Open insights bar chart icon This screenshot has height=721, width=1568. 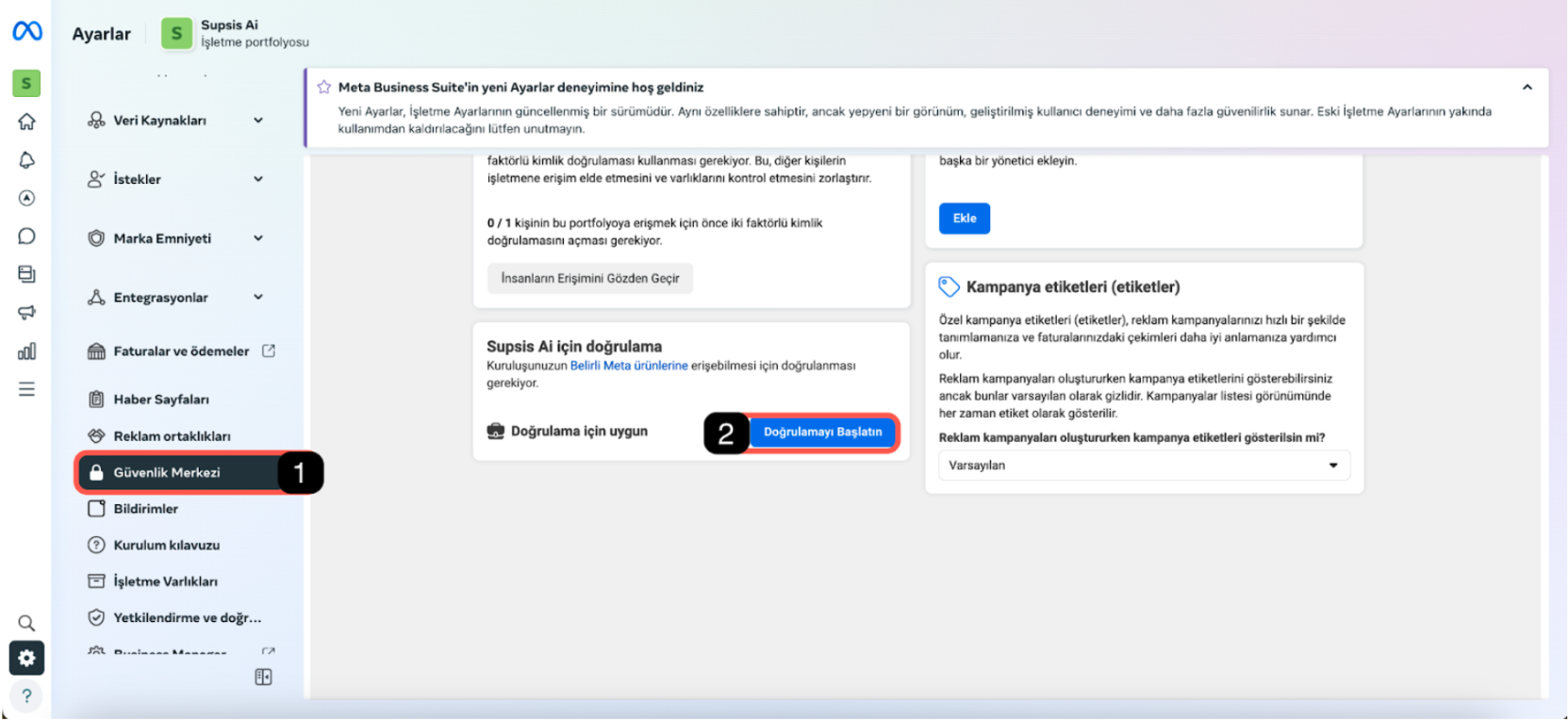tap(26, 352)
